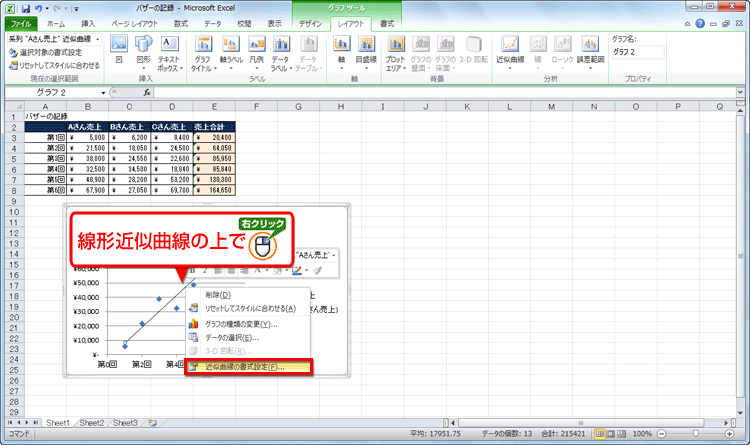Go to the first sheet navigation arrow
This screenshot has width=750, height=445.
click(x=11, y=423)
